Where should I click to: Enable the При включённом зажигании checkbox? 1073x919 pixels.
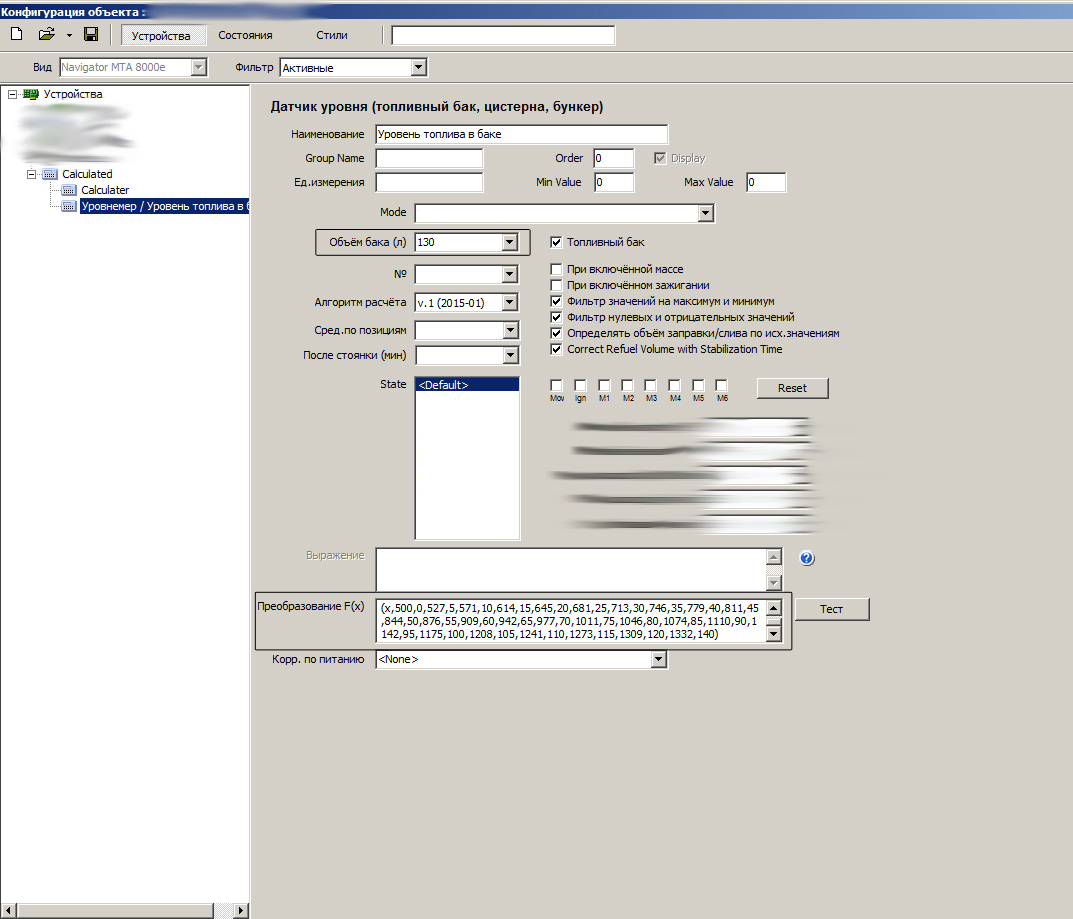pos(557,285)
